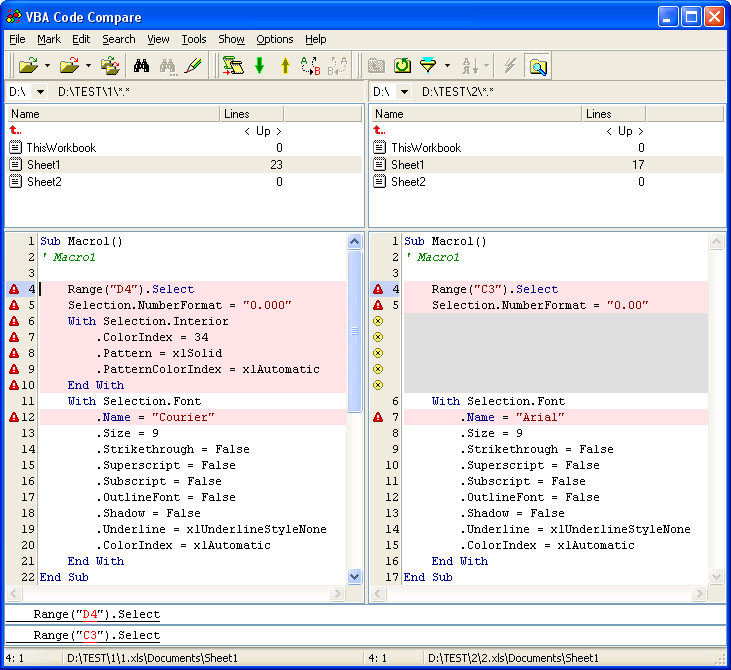Open the left pane D:\ drive dropdown
This screenshot has height=670, width=731.
[x=40, y=92]
